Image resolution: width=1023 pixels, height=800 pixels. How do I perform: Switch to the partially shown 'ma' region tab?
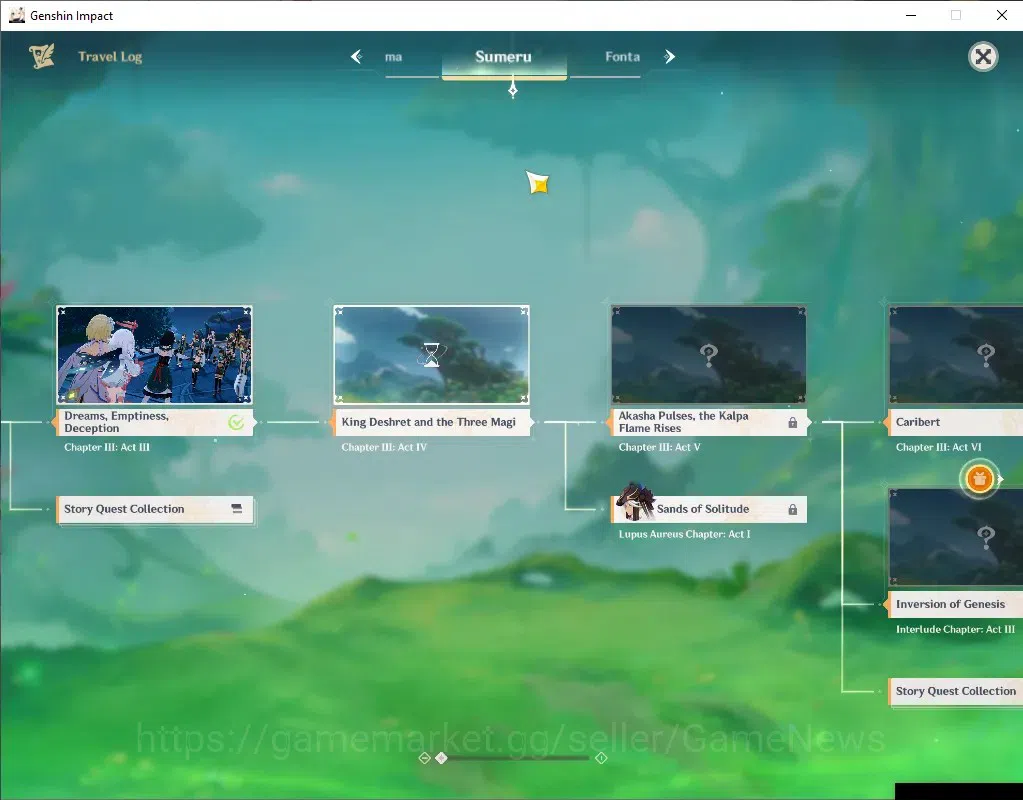click(x=393, y=57)
